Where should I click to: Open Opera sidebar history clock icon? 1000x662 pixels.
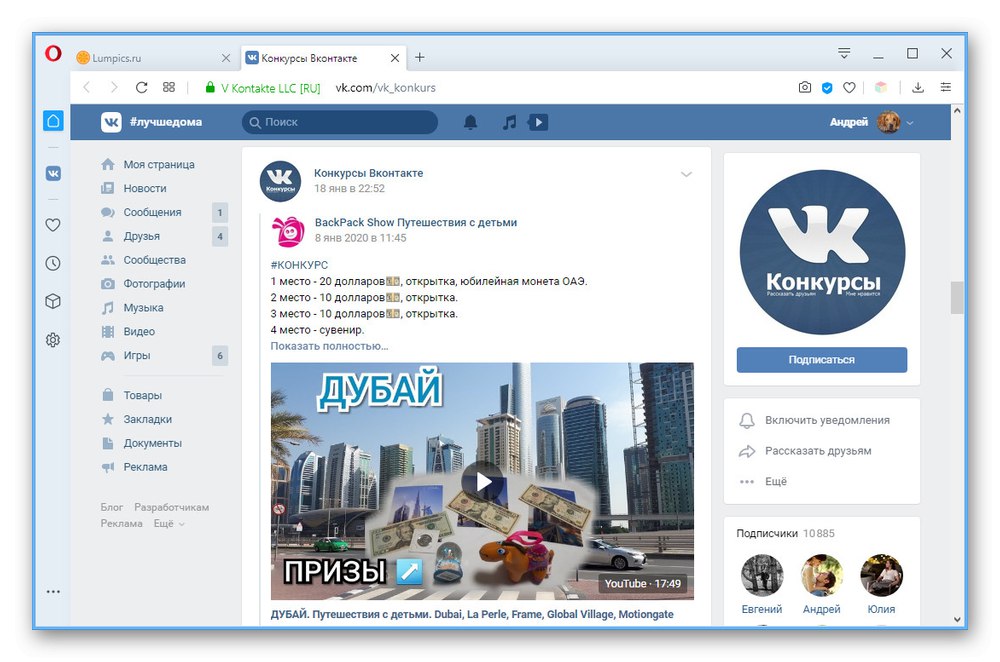[53, 263]
